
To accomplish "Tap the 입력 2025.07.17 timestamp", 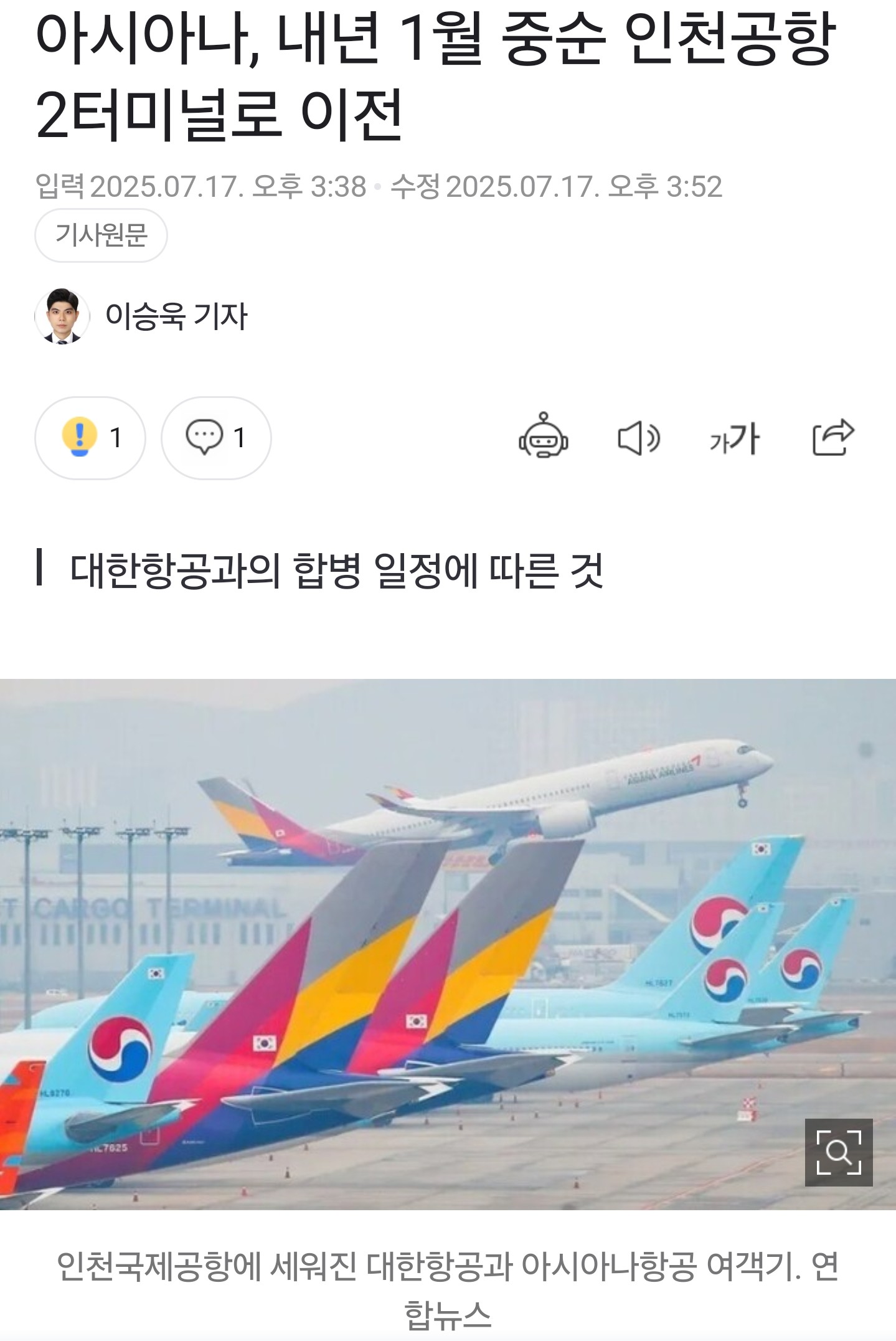I will tap(200, 186).
